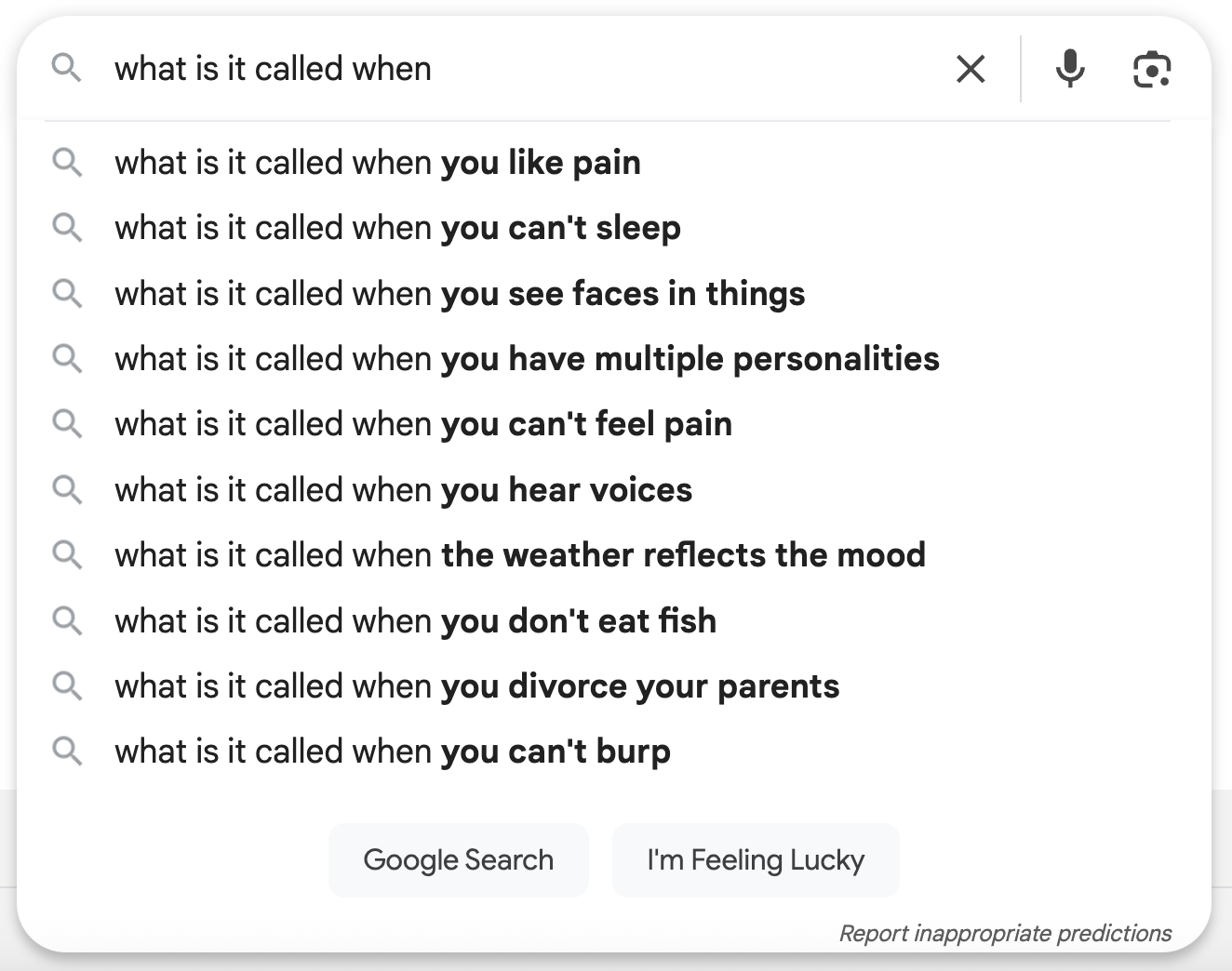Click magnifier icon beside 'you don't eat fish'
Screen dimensions: 1232x971
pos(66,620)
